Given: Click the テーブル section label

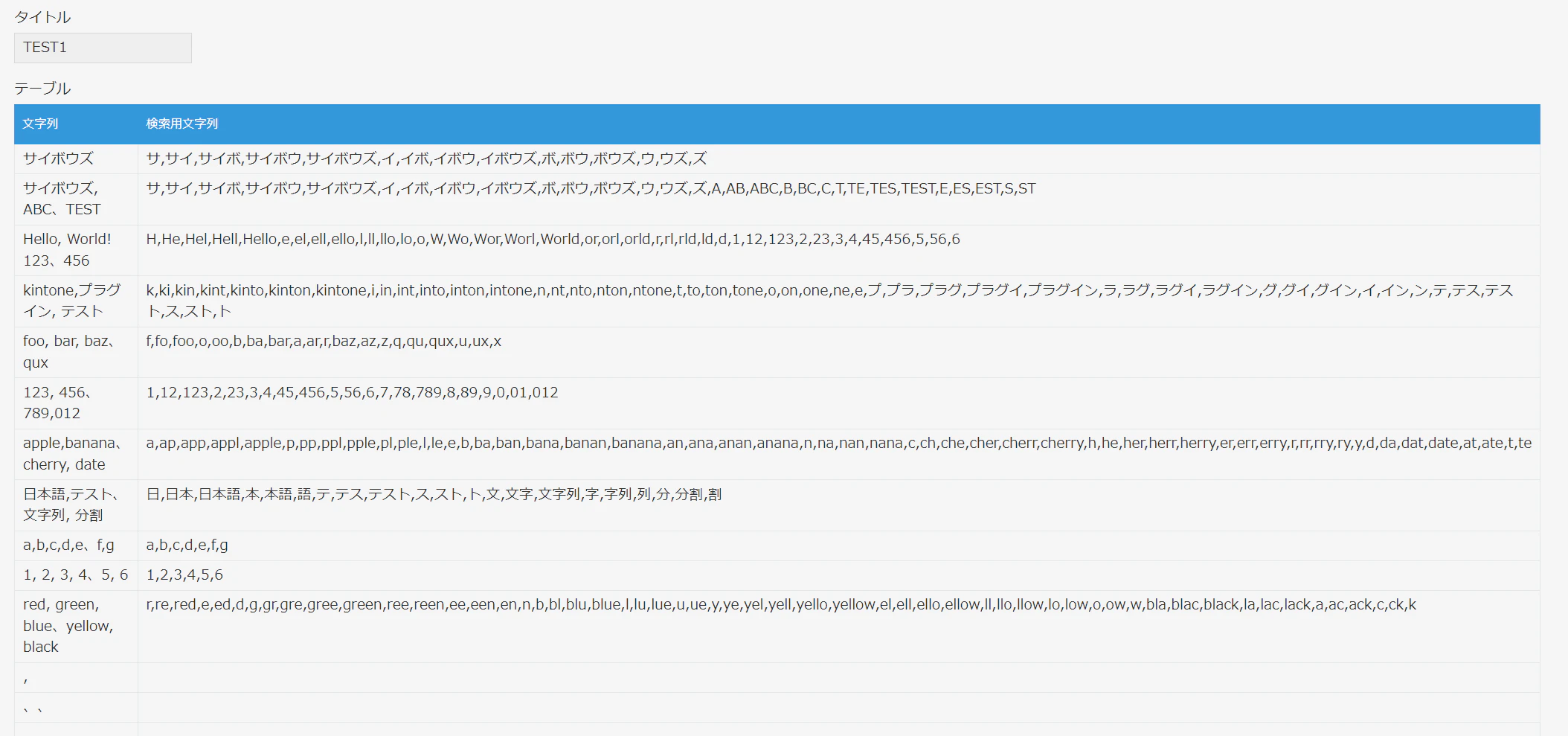Looking at the screenshot, I should [x=42, y=89].
